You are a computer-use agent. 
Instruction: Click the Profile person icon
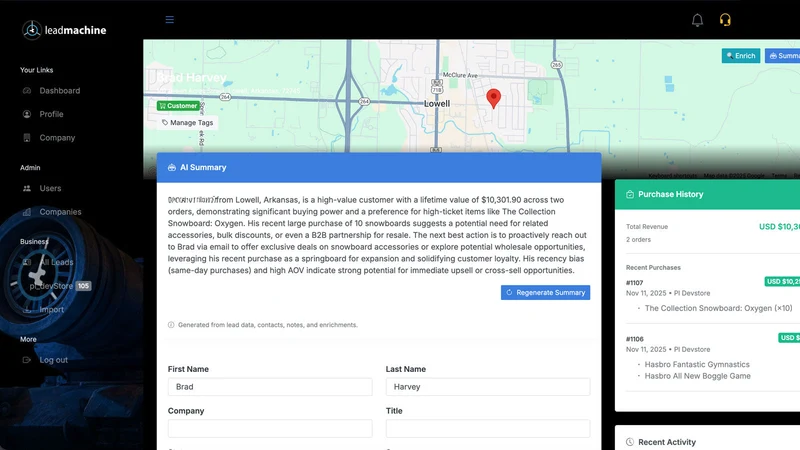pos(27,114)
